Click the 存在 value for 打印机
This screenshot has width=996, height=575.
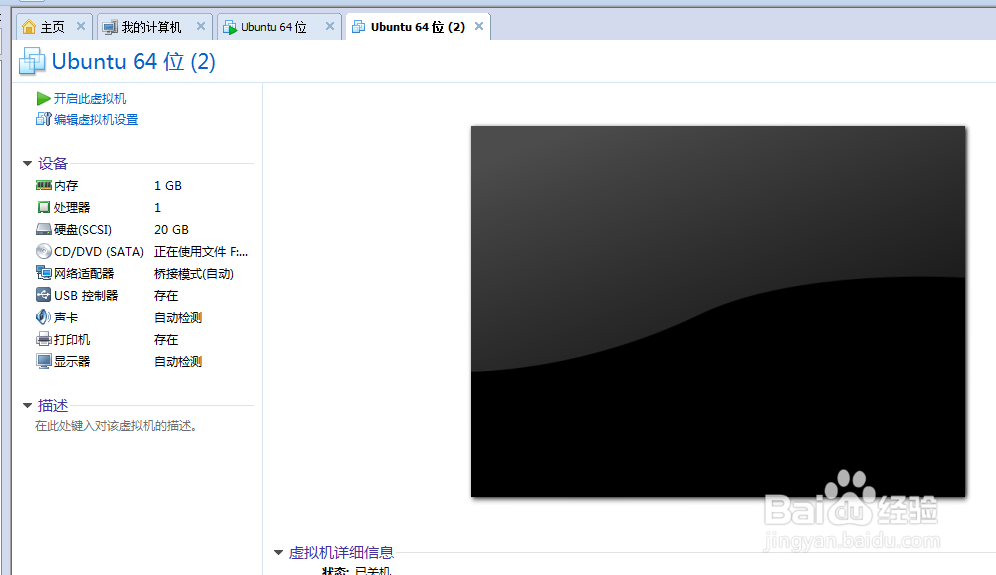166,339
